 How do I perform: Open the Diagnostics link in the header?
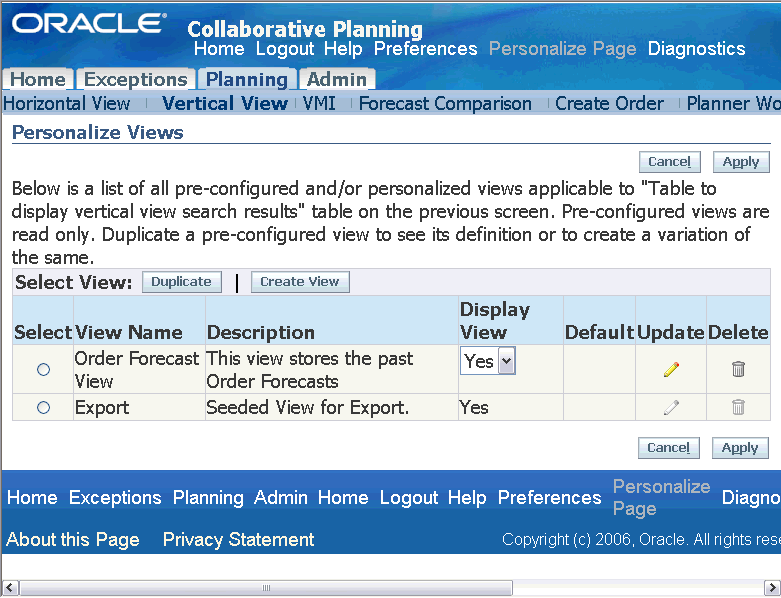pyautogui.click(x=696, y=49)
